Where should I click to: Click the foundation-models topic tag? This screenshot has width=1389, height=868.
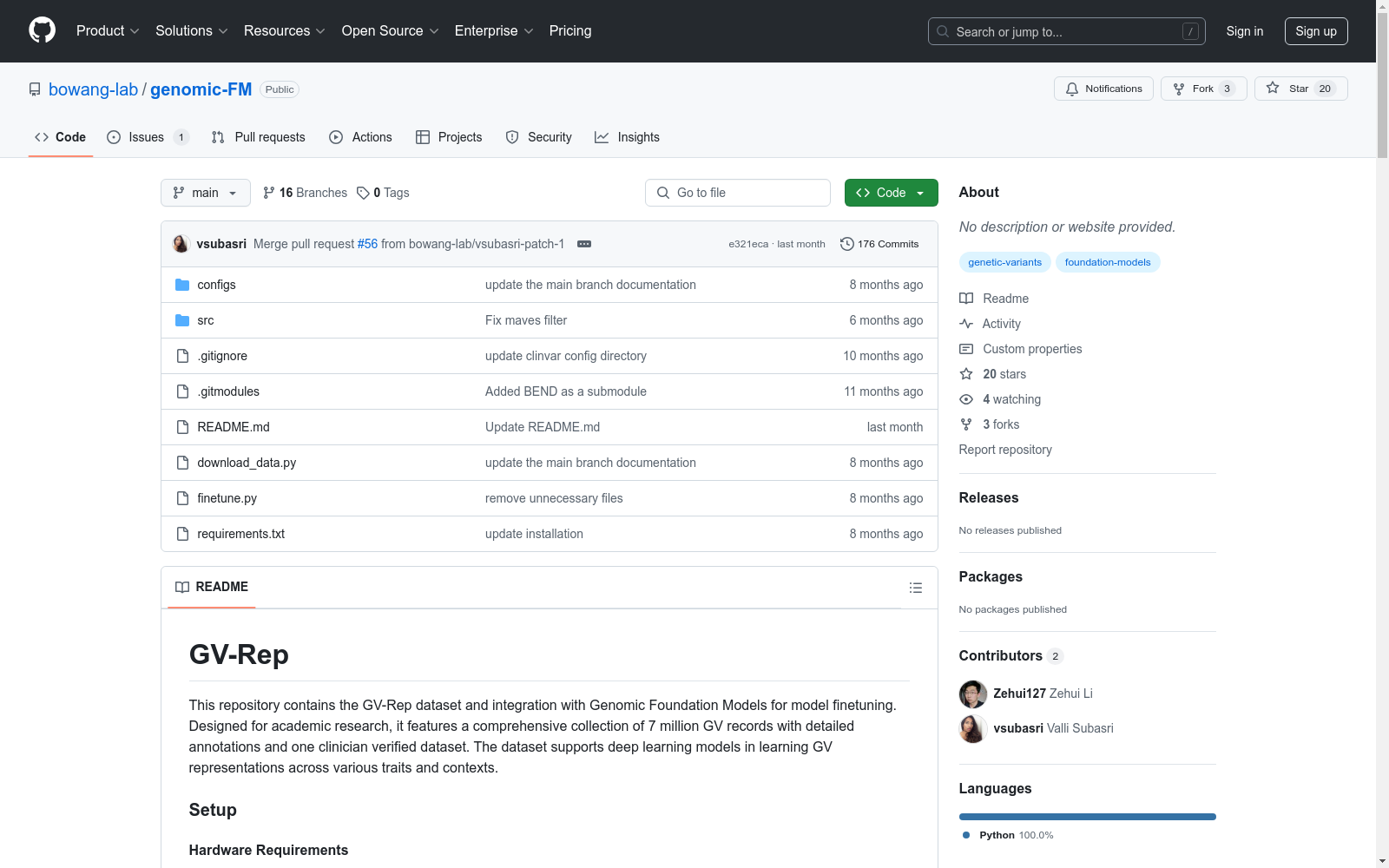[1108, 262]
